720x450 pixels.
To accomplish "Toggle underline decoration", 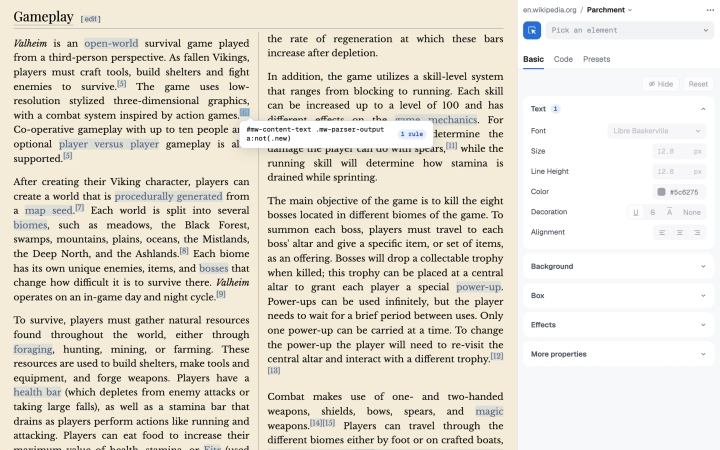I will 636,212.
